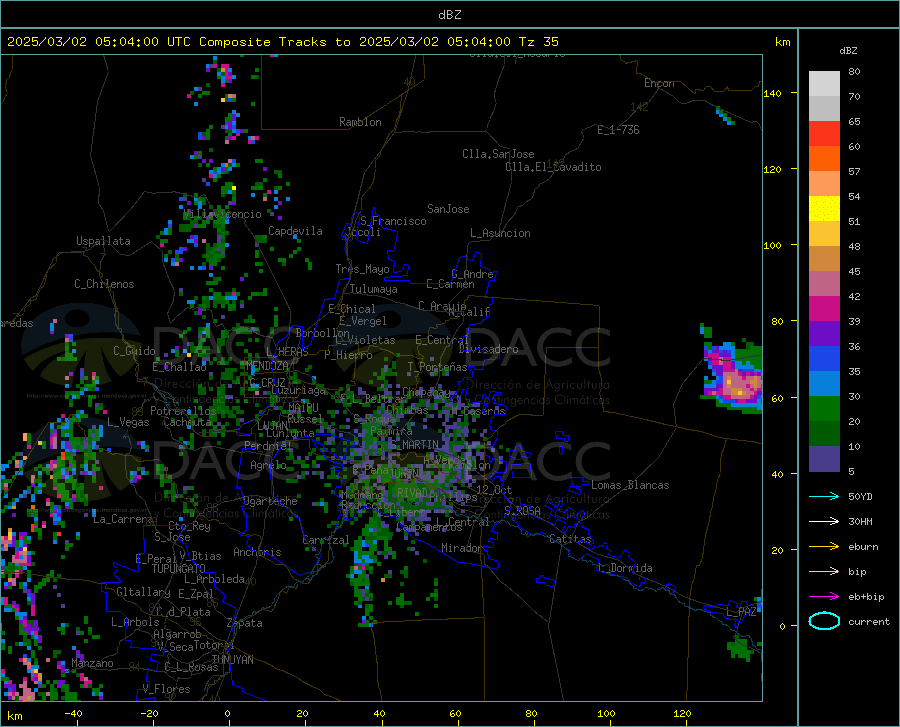
Task: Click the L_Dormida map label
Action: click(624, 568)
